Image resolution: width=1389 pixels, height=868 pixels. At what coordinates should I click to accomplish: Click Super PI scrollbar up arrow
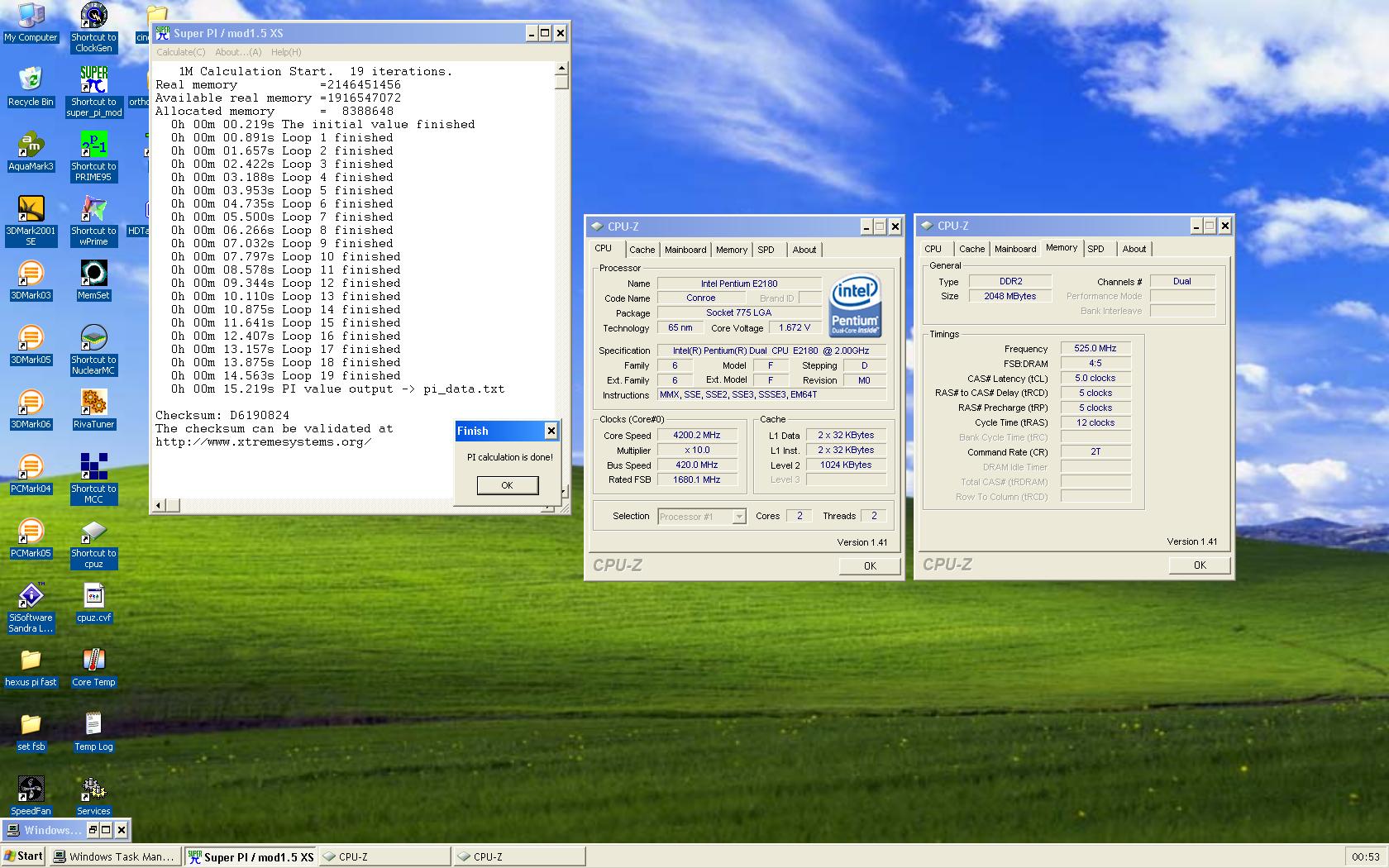click(x=561, y=69)
